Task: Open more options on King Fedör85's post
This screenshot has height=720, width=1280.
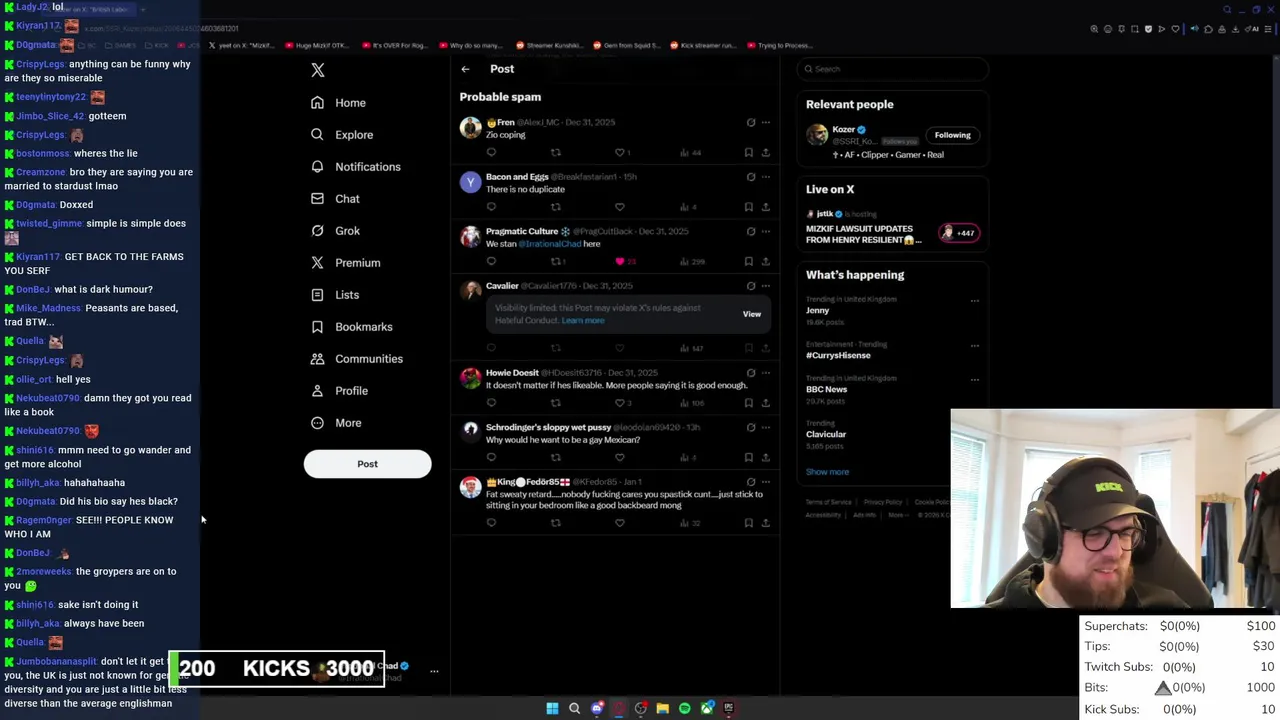Action: coord(766,482)
